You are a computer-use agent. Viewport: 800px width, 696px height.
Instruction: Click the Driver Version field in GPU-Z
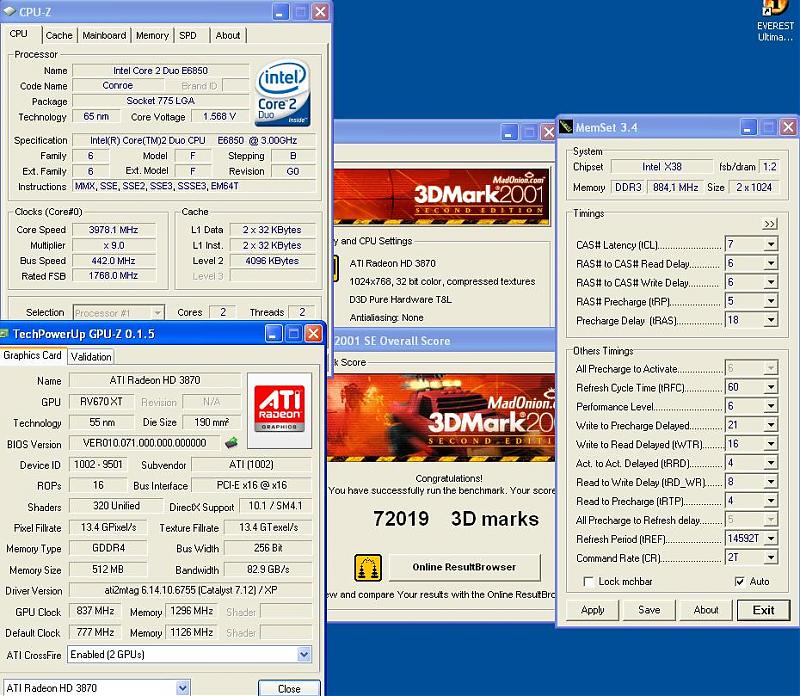tap(190, 590)
